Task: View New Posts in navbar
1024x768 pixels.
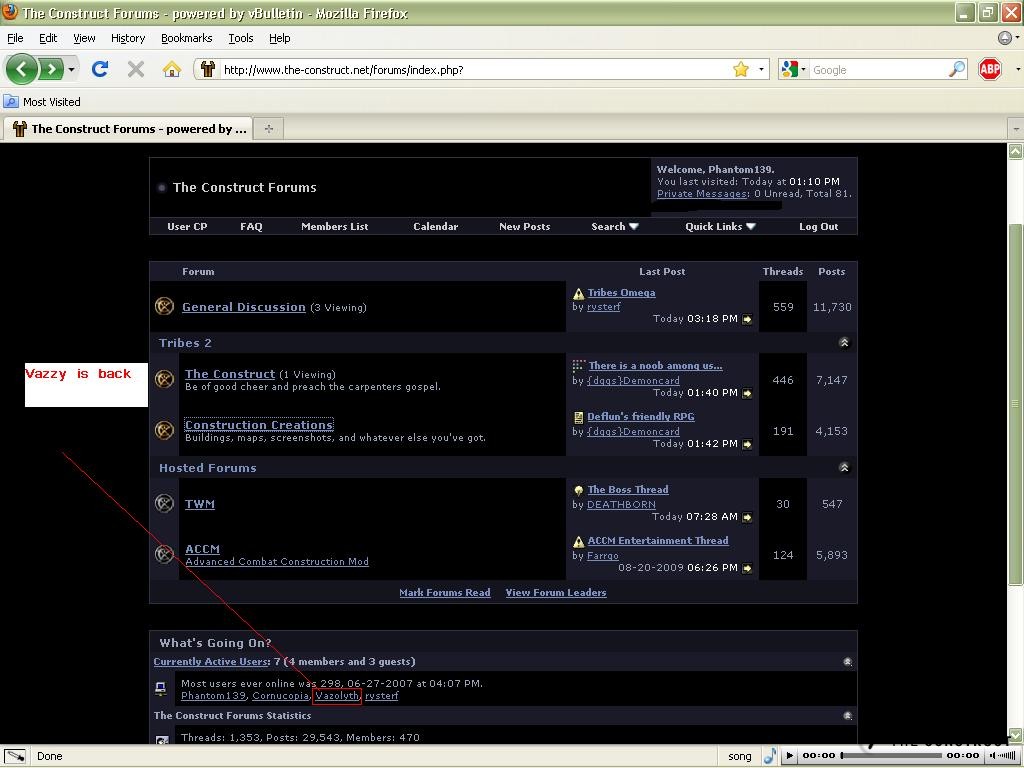Action: [524, 227]
